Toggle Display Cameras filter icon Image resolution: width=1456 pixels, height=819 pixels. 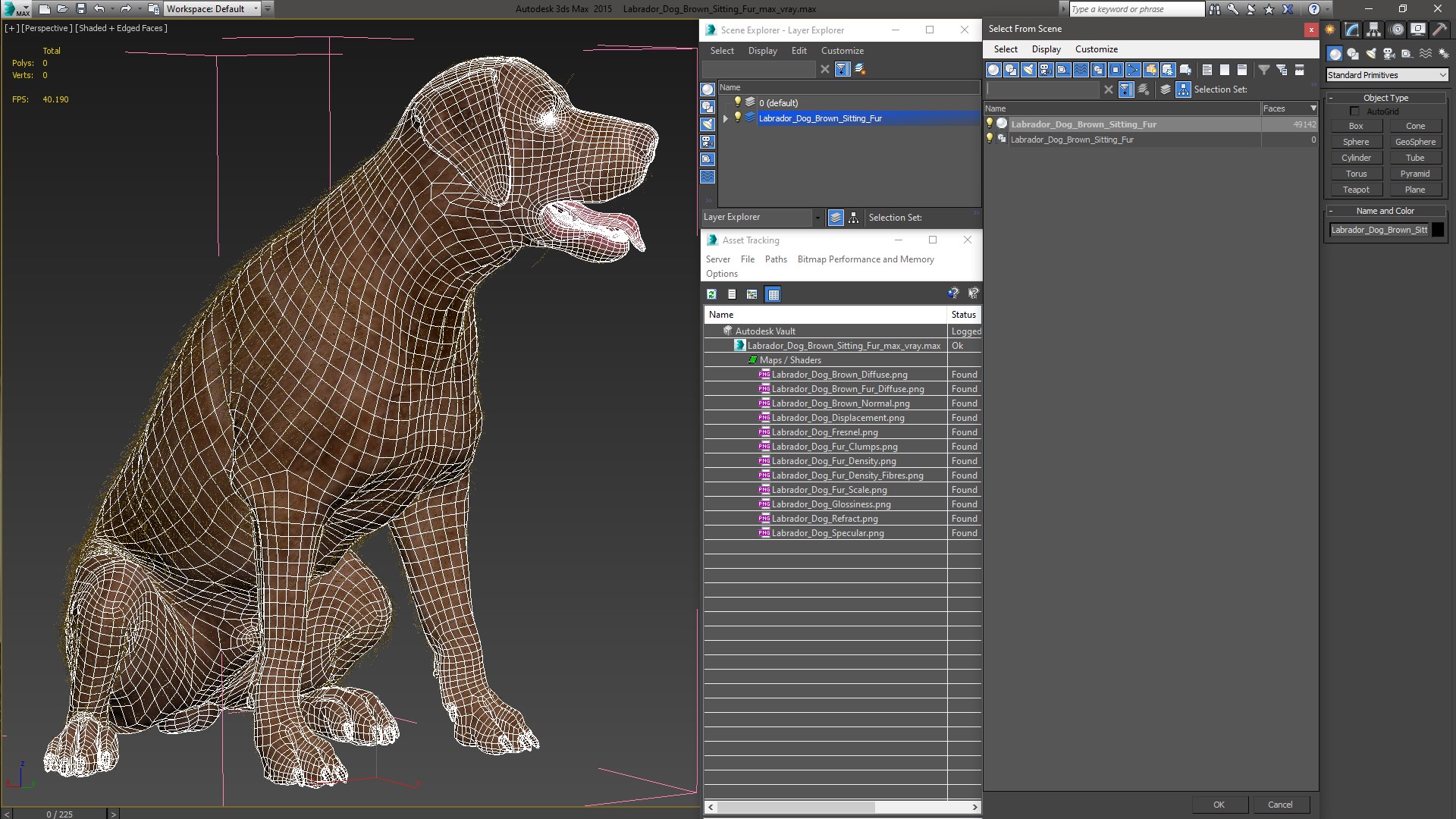click(1046, 70)
